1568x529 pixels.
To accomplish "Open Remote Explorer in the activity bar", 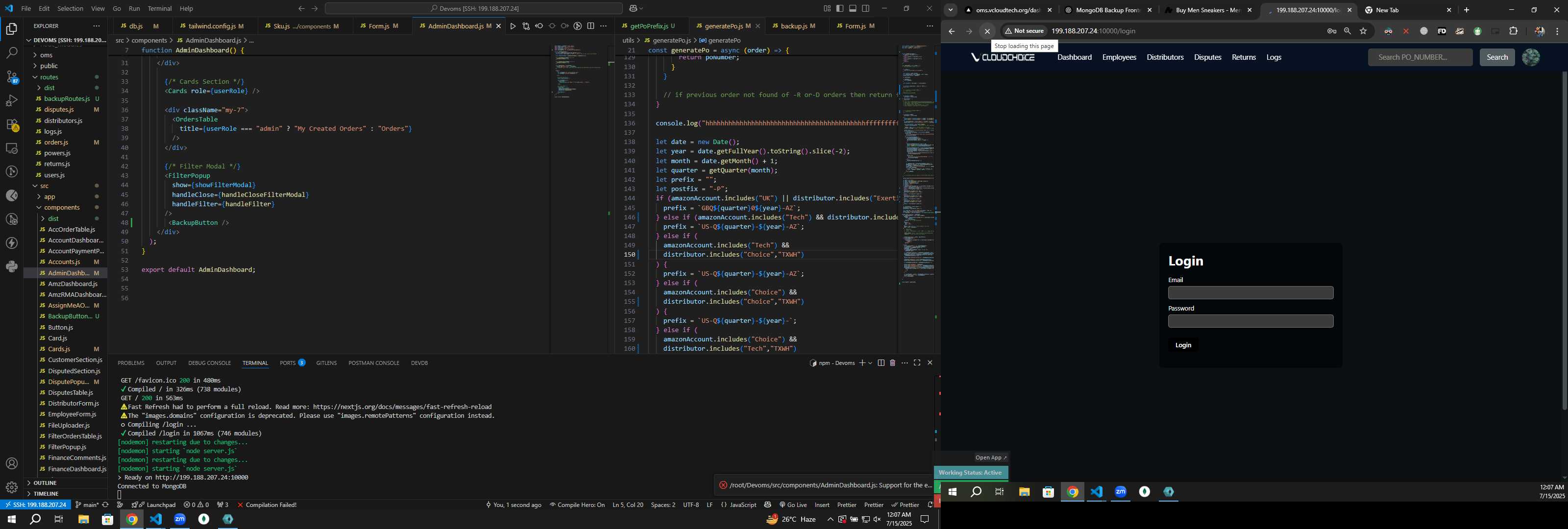I will pyautogui.click(x=12, y=148).
